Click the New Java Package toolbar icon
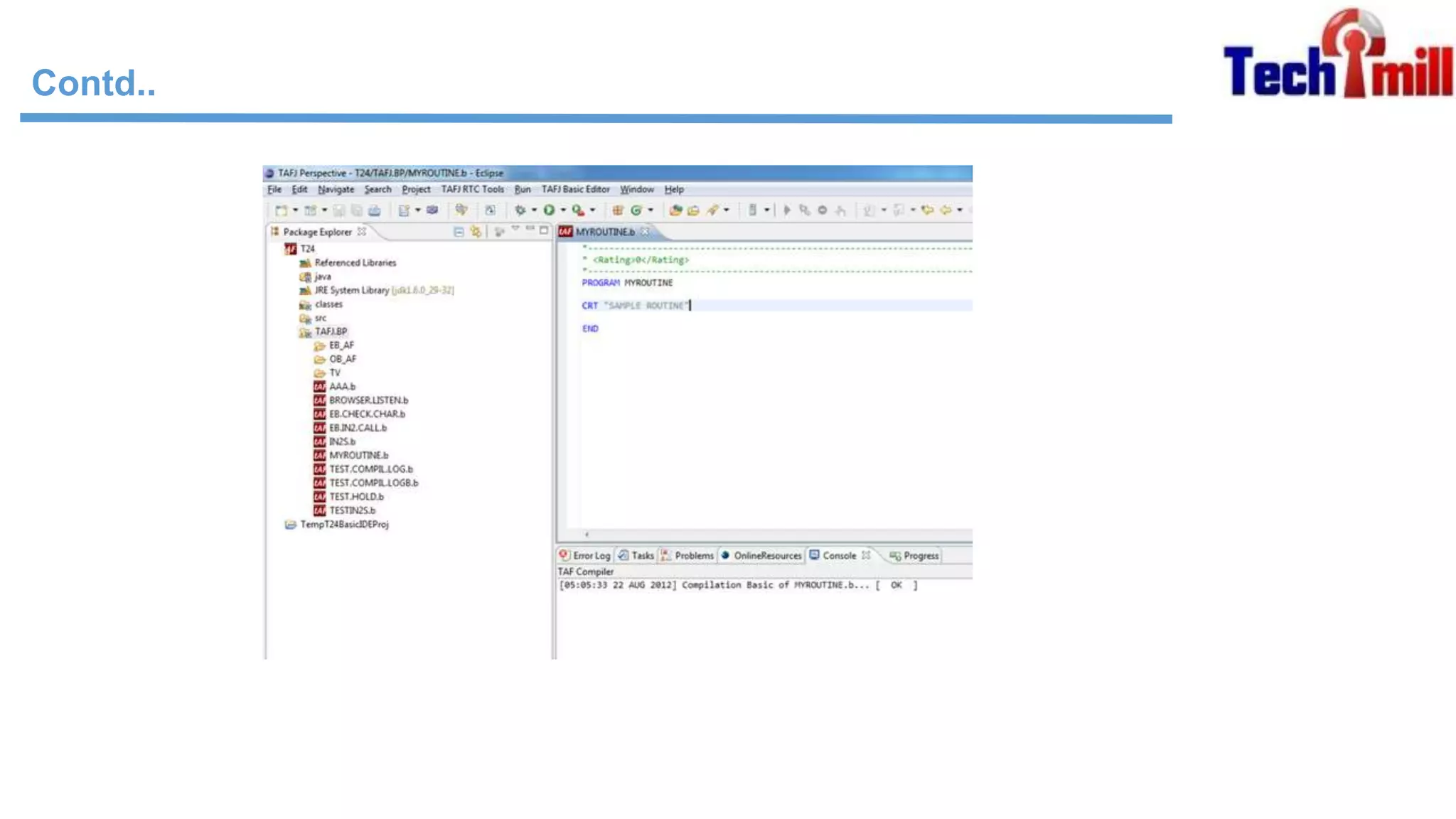Screen dimensions: 1456x819 pyautogui.click(x=618, y=210)
